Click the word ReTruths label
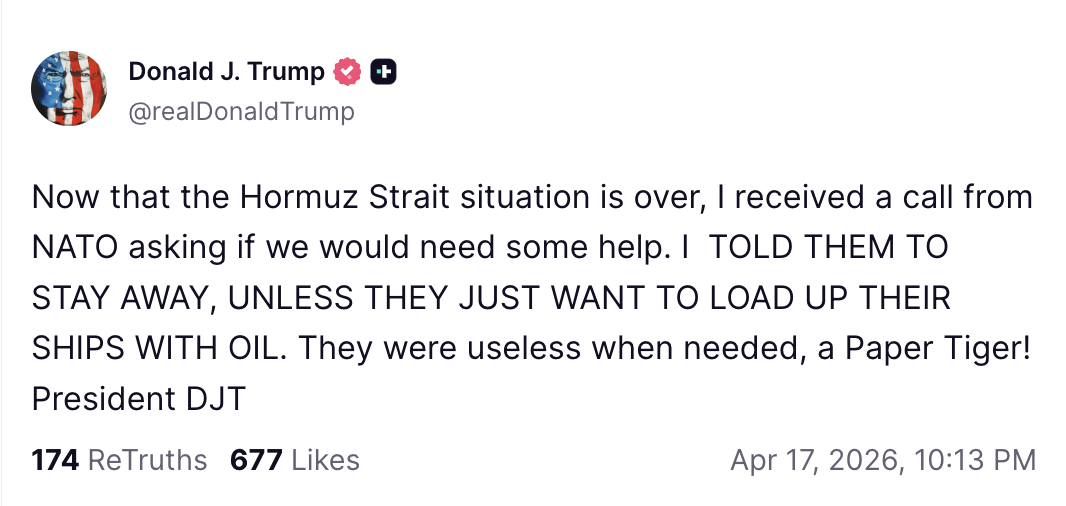This screenshot has height=506, width=1066. tap(147, 460)
